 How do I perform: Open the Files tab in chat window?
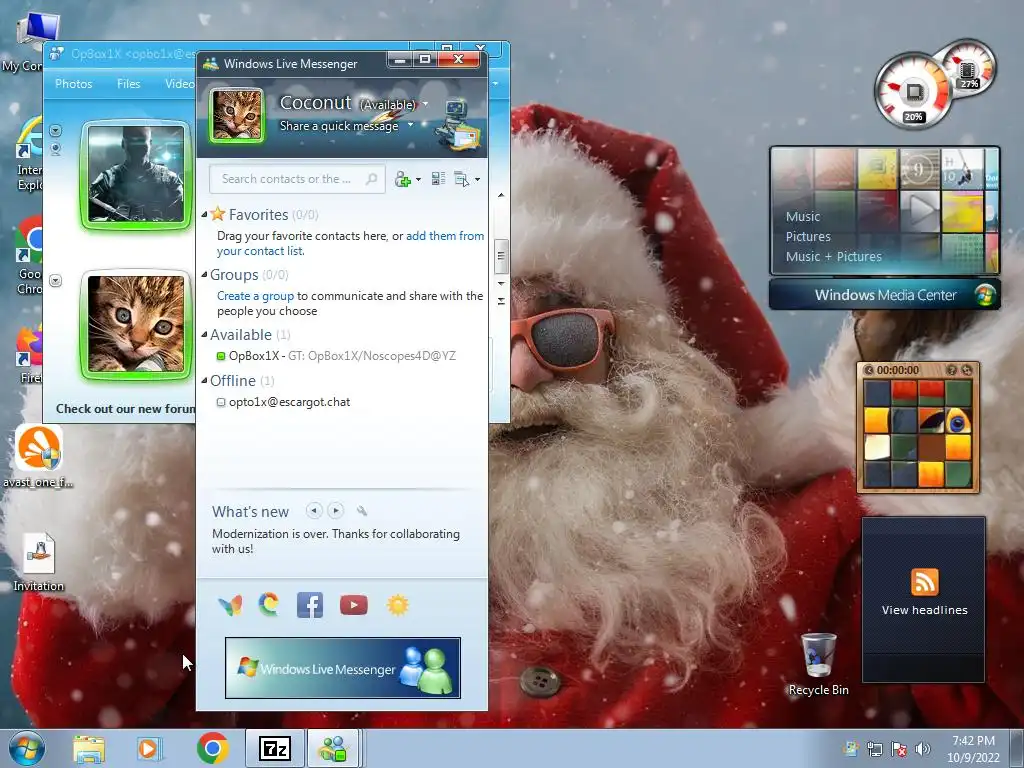[129, 84]
